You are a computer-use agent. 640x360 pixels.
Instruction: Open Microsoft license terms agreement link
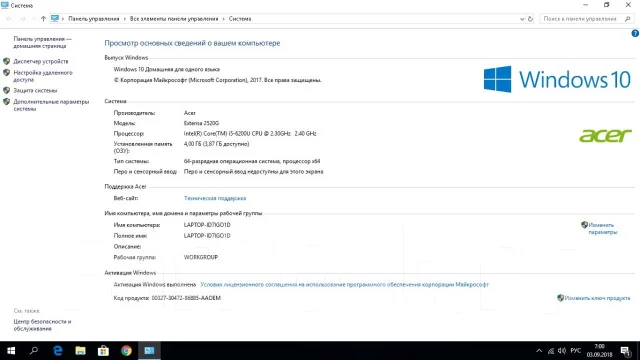[x=344, y=284]
